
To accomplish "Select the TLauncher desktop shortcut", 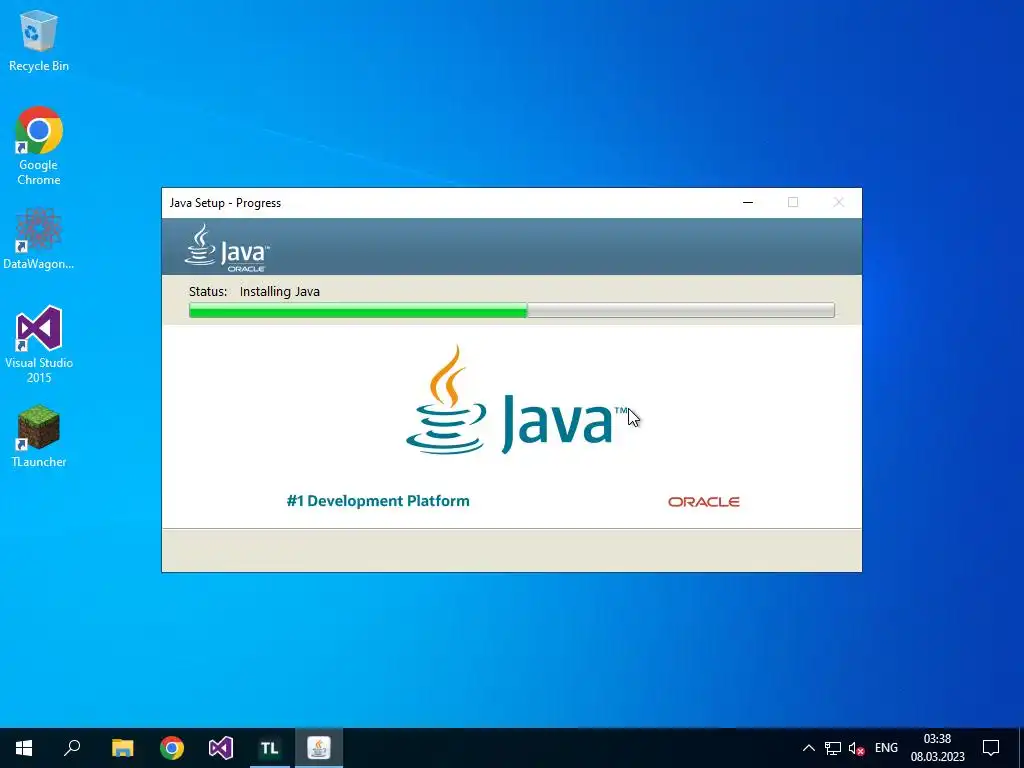I will pyautogui.click(x=39, y=436).
